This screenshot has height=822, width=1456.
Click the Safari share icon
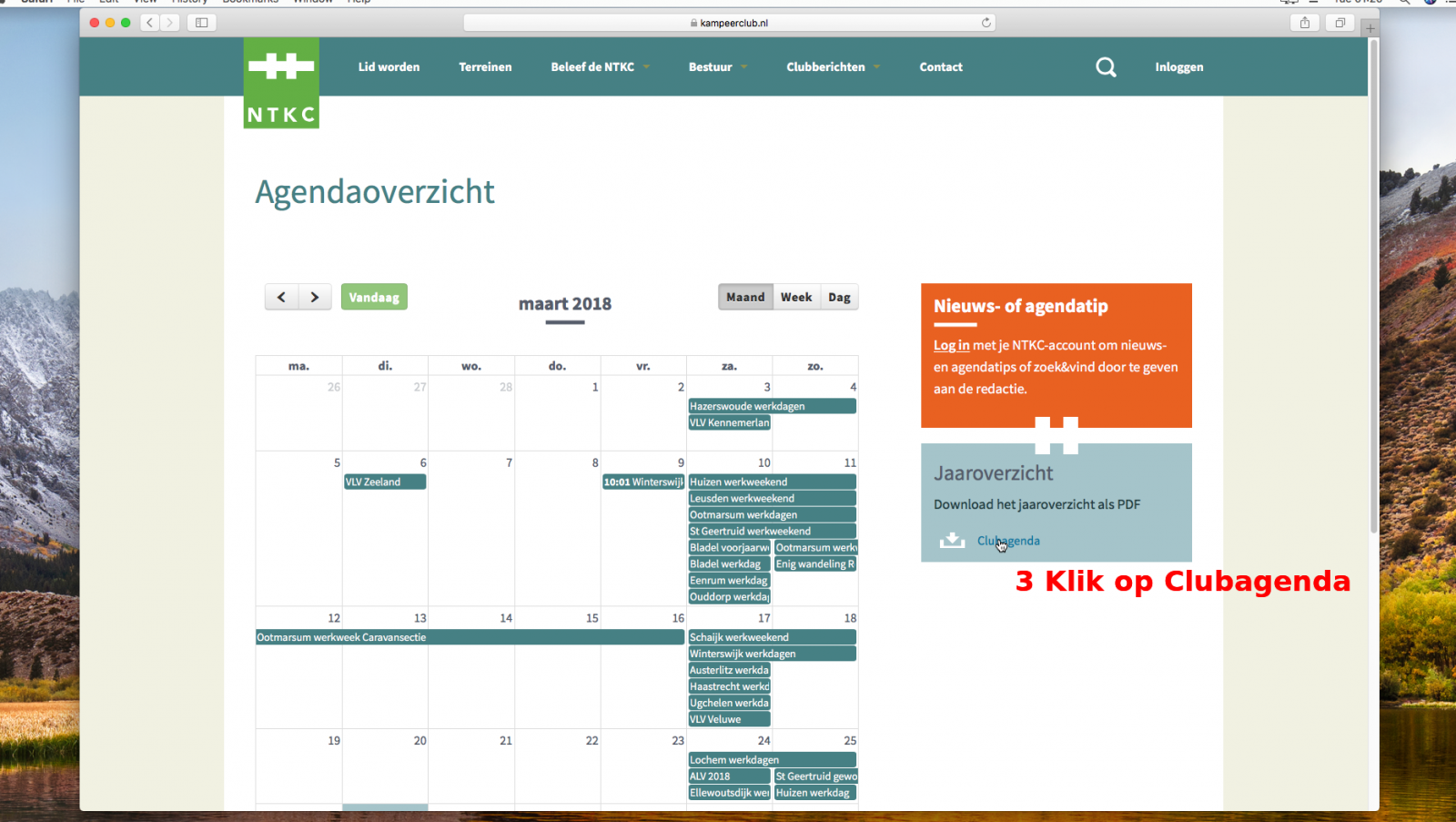pyautogui.click(x=1305, y=23)
